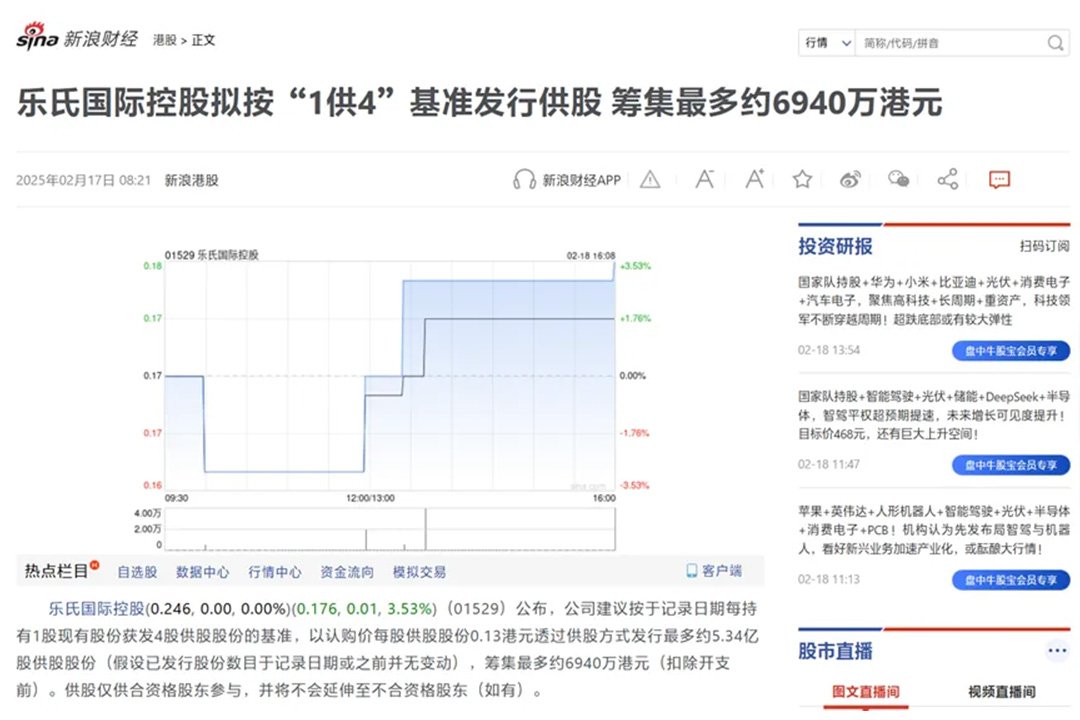Click the warning triangle report icon
The height and width of the screenshot is (720, 1080).
pyautogui.click(x=650, y=180)
